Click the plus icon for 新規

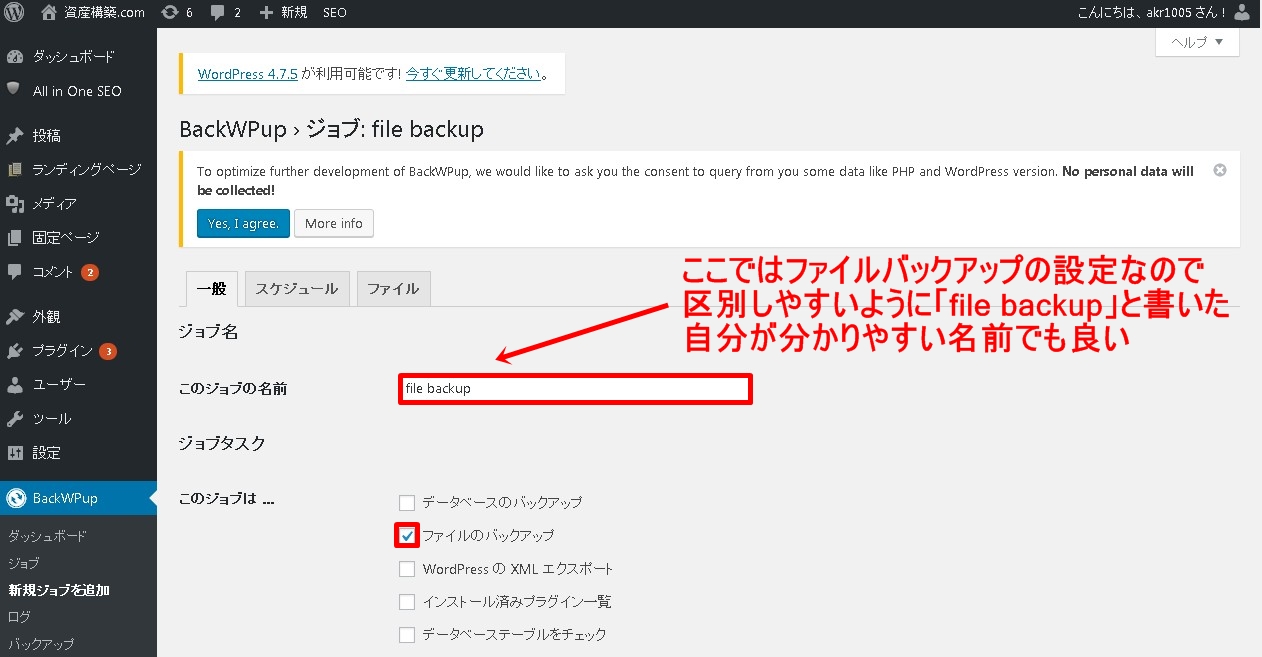coord(266,13)
